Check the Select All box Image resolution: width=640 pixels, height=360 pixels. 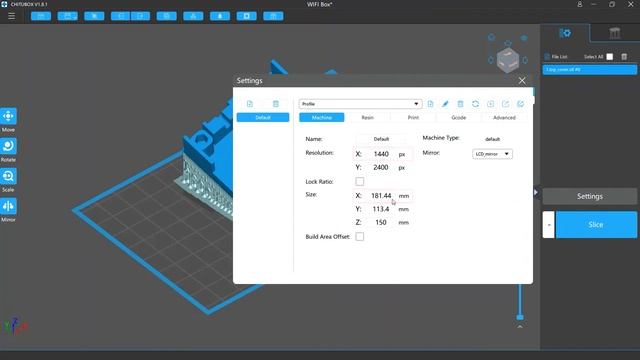(x=609, y=57)
